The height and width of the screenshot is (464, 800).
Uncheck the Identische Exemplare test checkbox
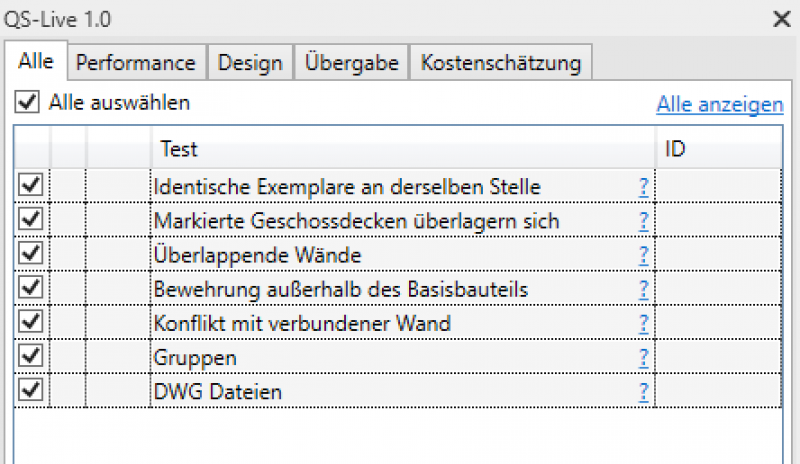coord(31,185)
